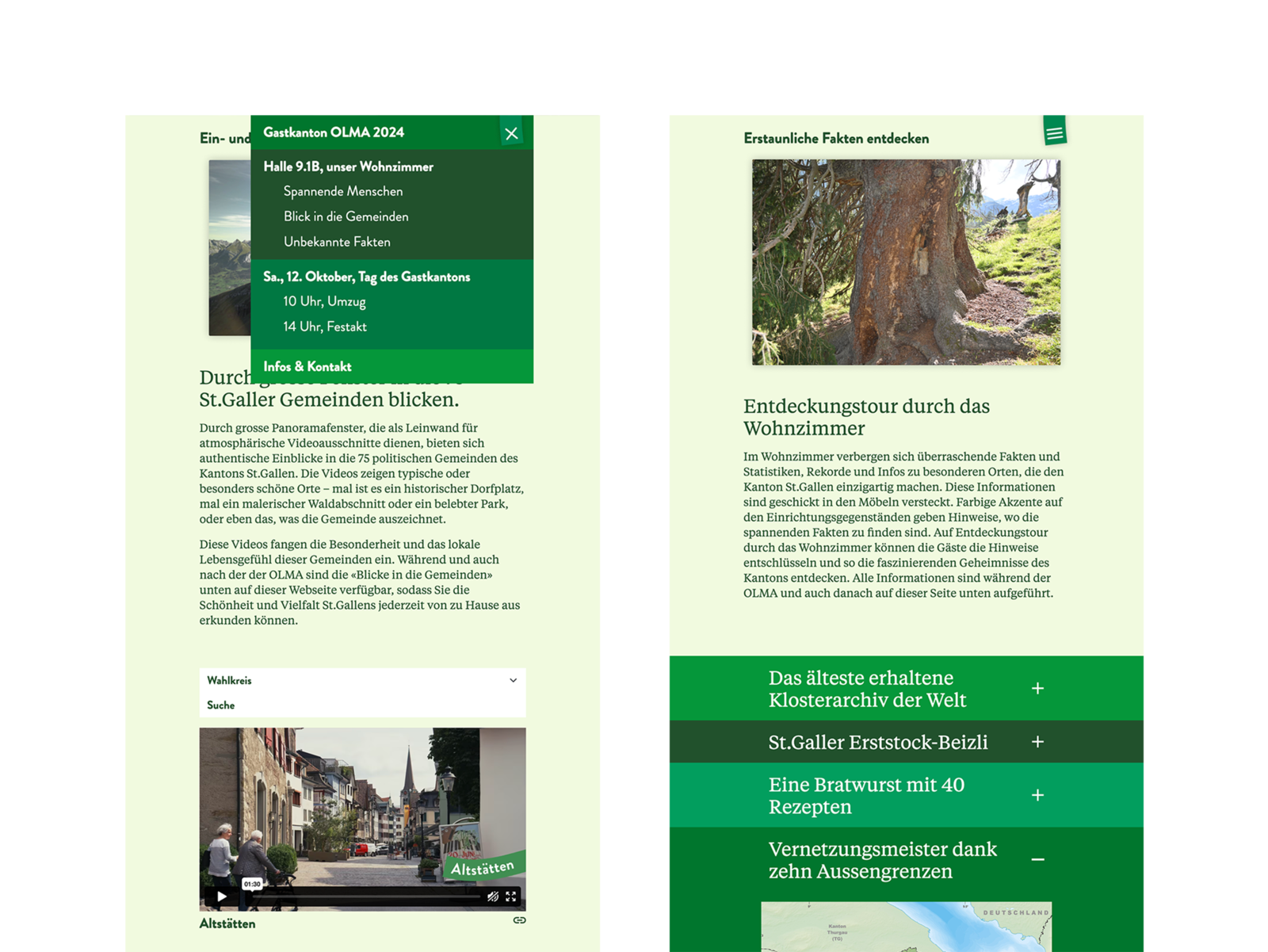
Task: Select Spannende Menschen menu item
Action: pyautogui.click(x=343, y=191)
